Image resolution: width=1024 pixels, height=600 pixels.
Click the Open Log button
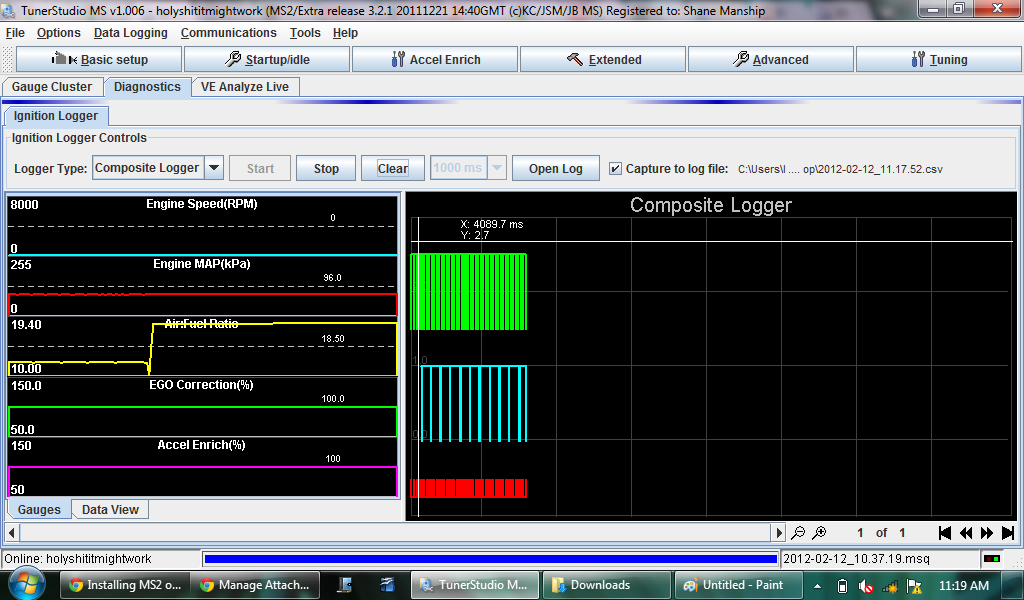click(x=556, y=168)
